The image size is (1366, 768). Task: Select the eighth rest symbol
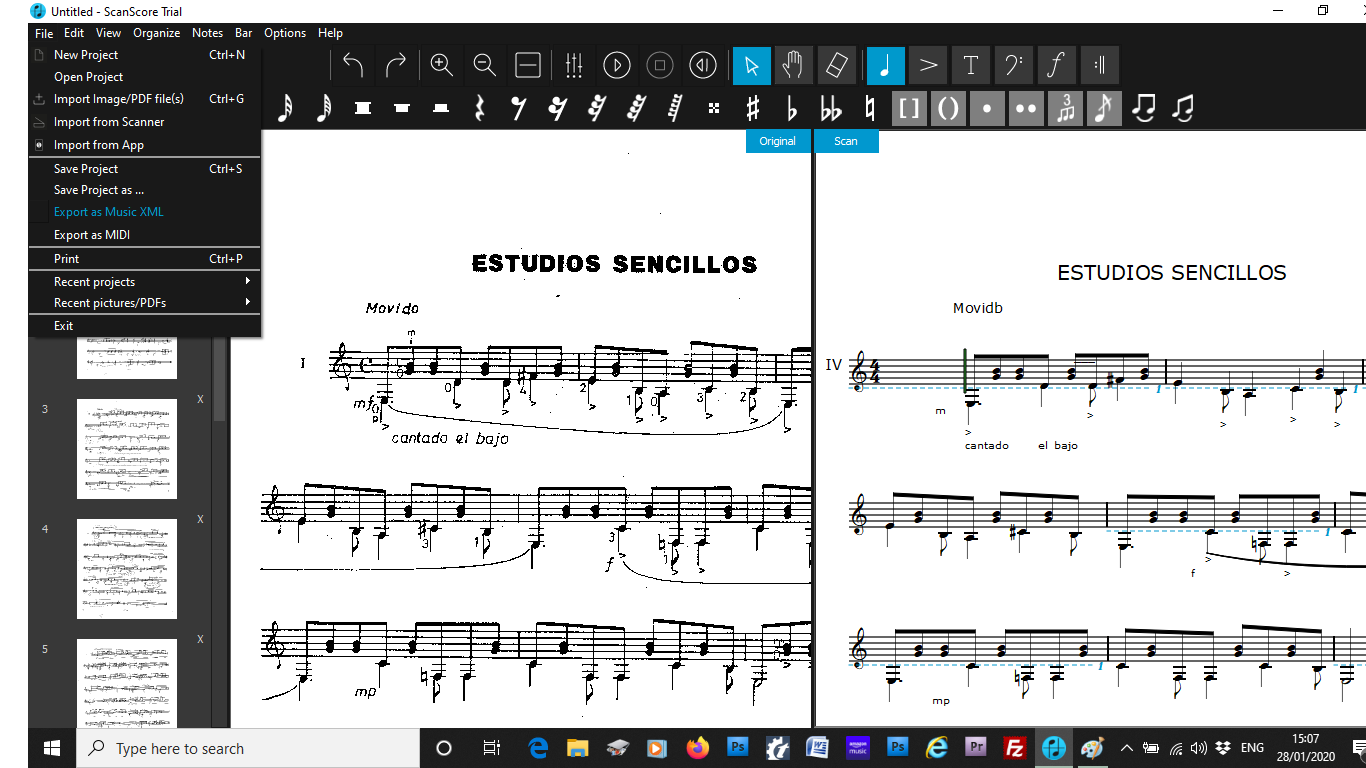518,108
